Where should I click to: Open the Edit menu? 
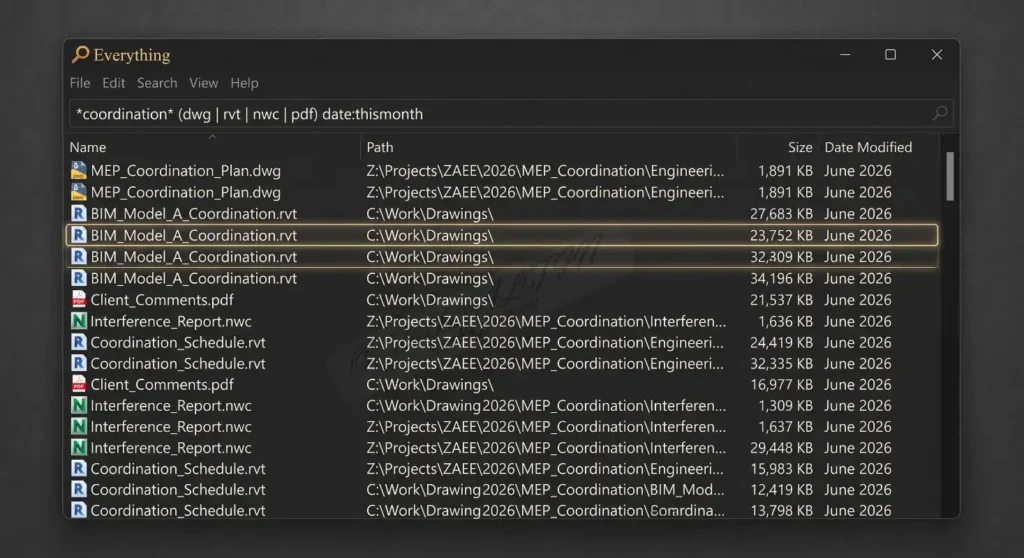(x=113, y=83)
